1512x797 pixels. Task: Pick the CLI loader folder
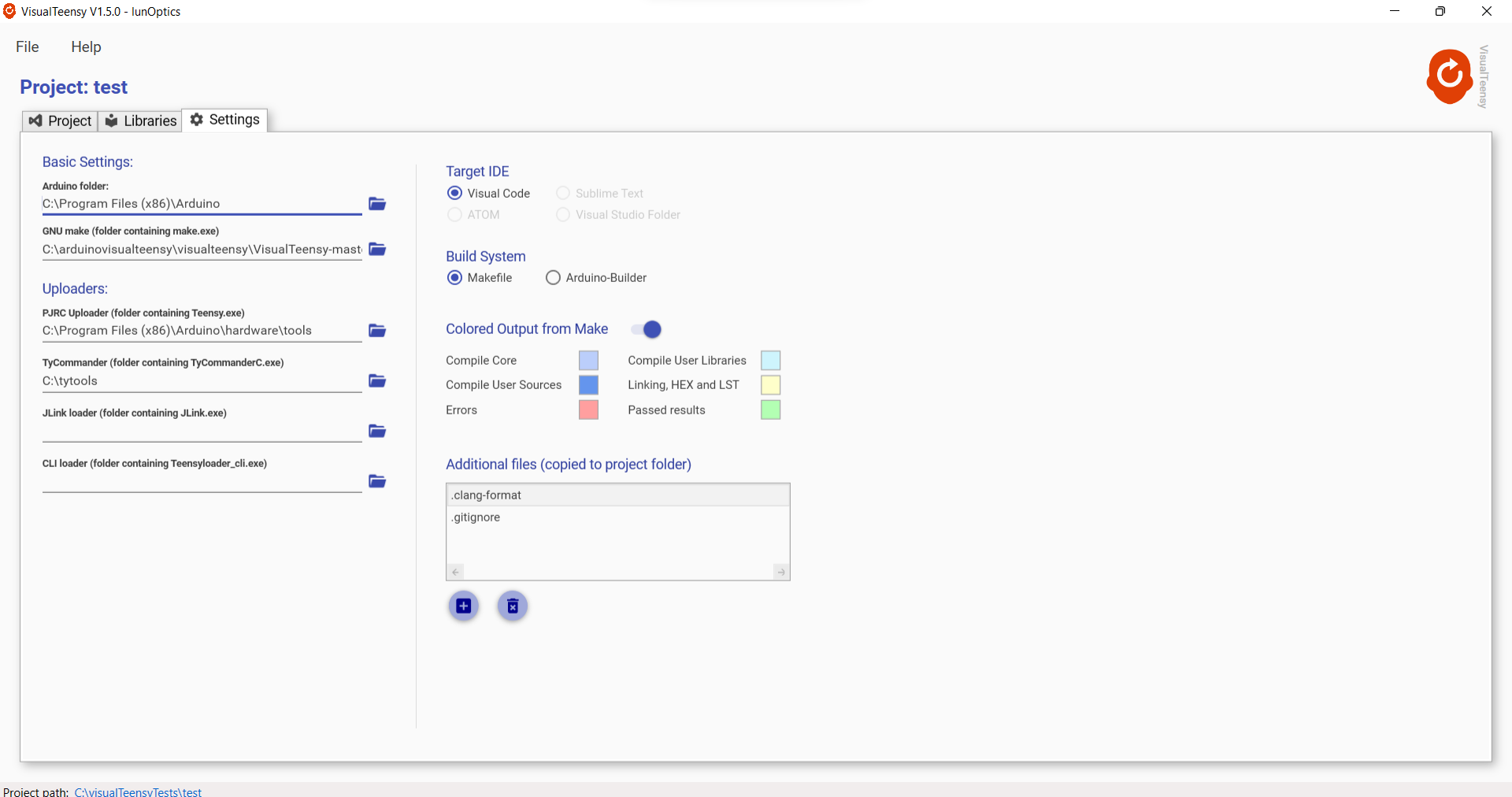click(x=377, y=481)
